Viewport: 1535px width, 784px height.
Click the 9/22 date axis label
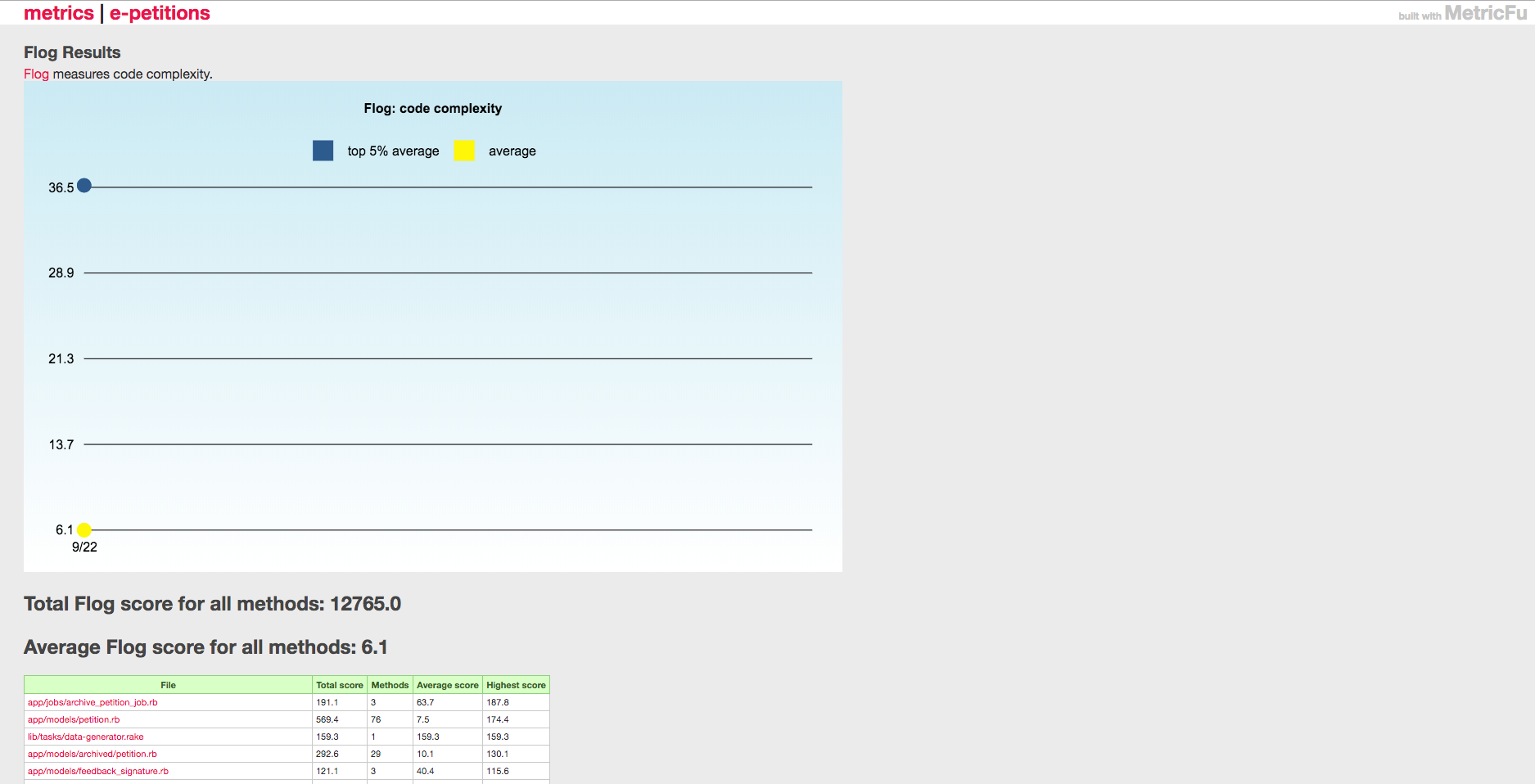pos(84,547)
